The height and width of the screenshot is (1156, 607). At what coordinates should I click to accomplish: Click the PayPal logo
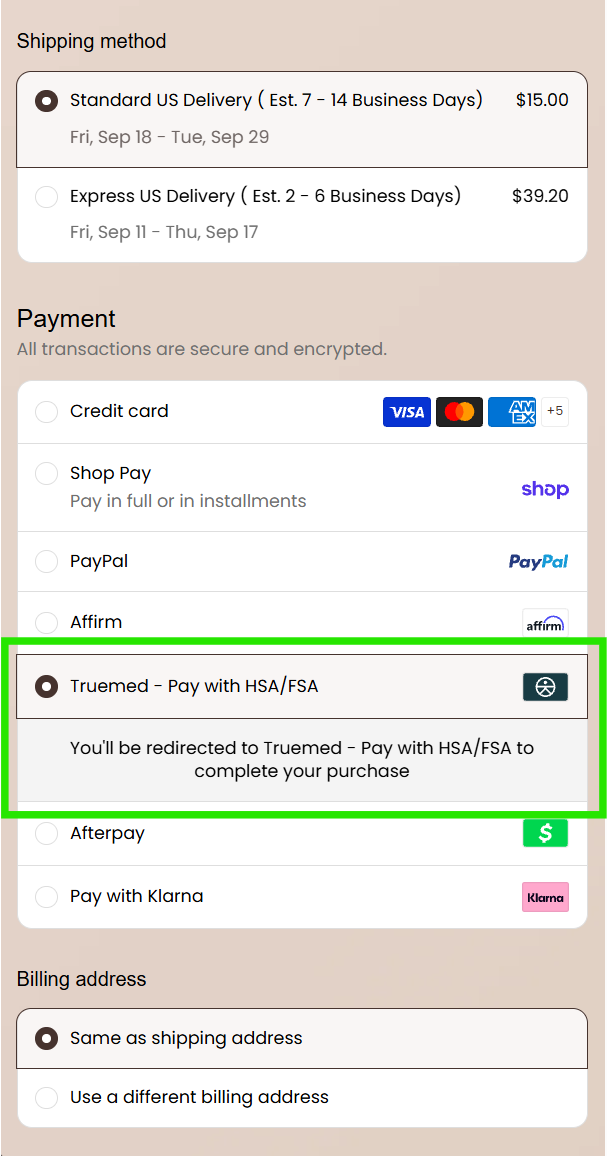(x=538, y=562)
